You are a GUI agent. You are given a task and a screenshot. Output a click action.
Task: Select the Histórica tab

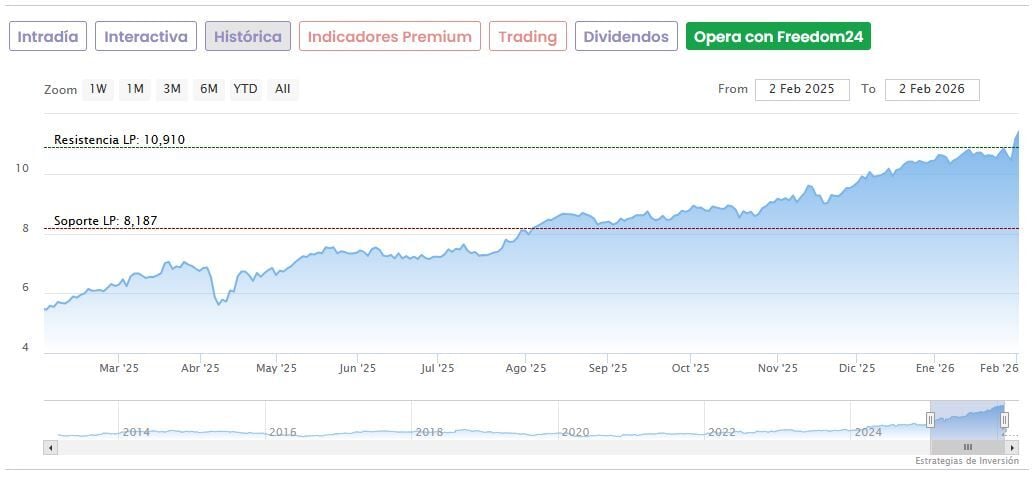248,37
